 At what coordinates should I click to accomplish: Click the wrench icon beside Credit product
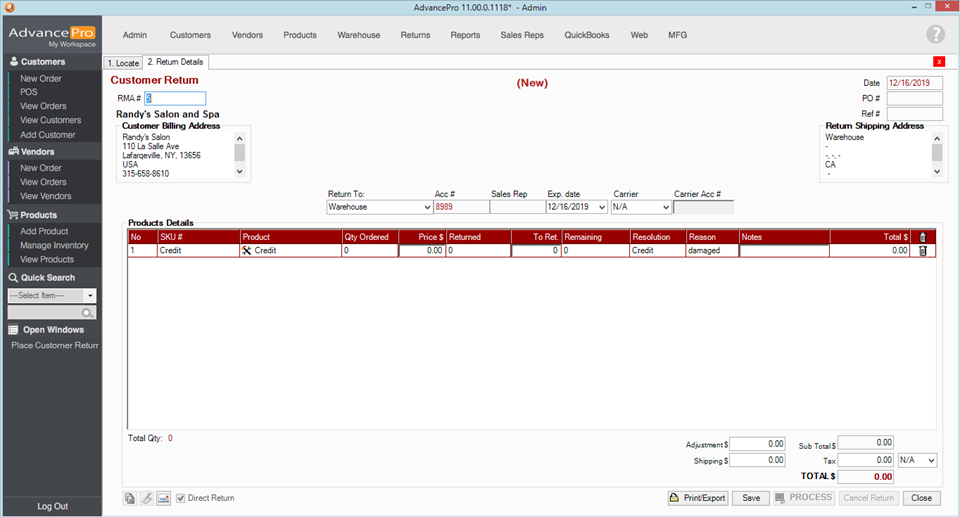coord(247,251)
